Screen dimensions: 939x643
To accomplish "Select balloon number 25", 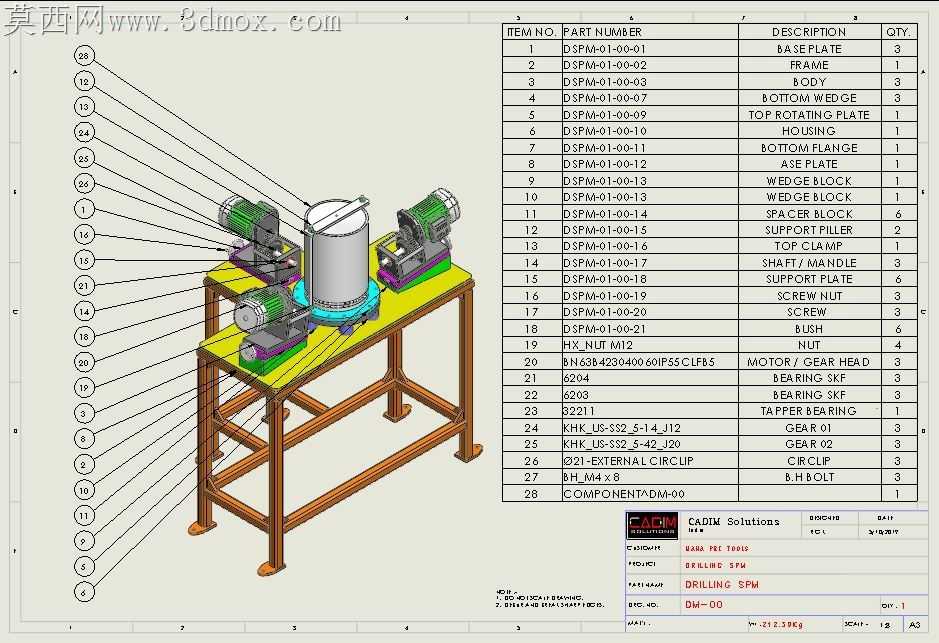I will [x=84, y=158].
